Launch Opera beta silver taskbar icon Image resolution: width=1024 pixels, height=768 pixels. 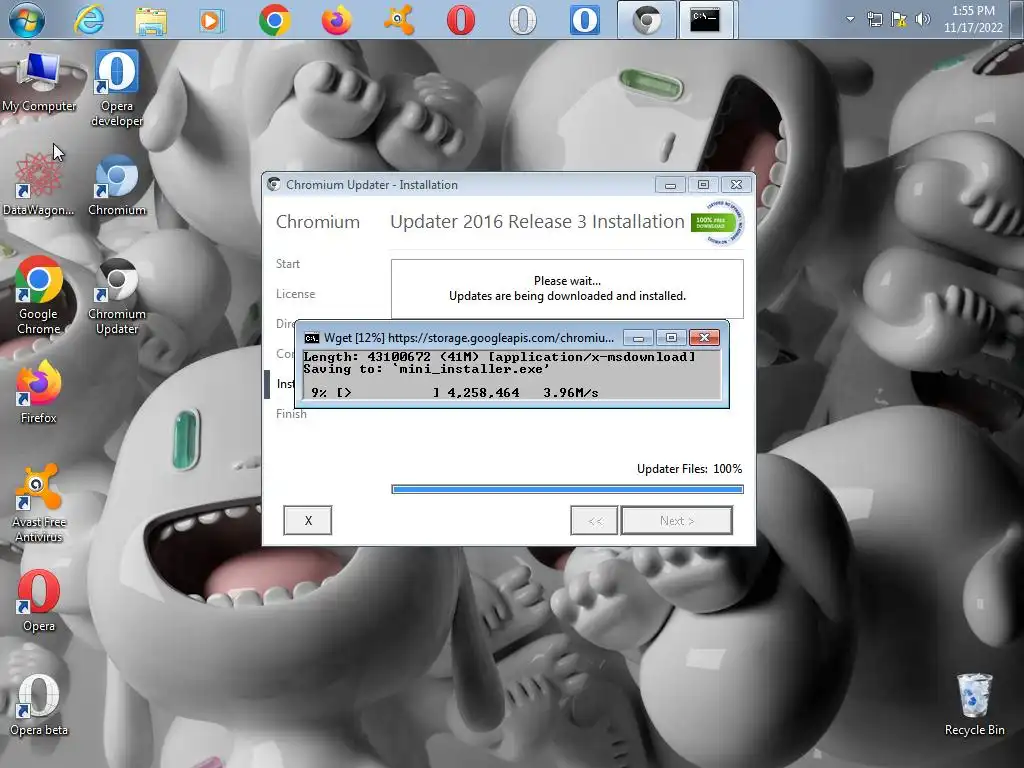click(x=522, y=20)
